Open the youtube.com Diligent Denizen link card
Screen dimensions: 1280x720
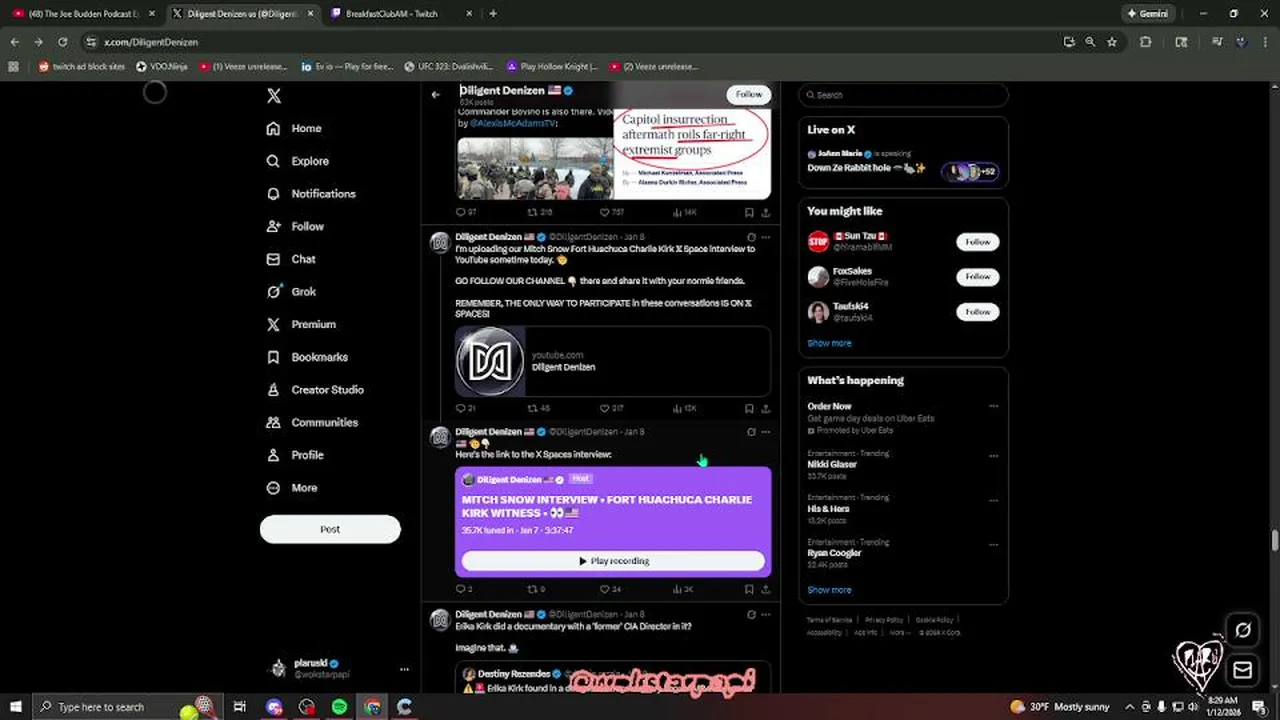tap(613, 361)
